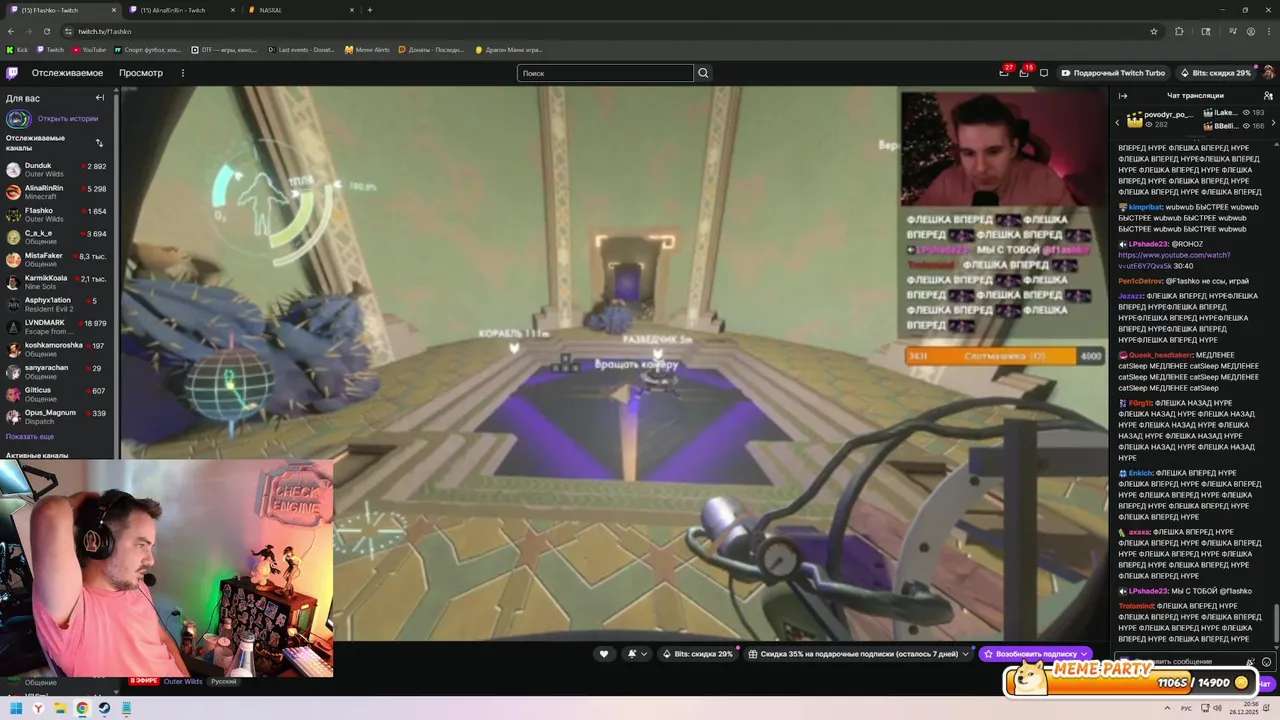Reload the page in the browser
This screenshot has width=1280, height=720.
coord(47,31)
